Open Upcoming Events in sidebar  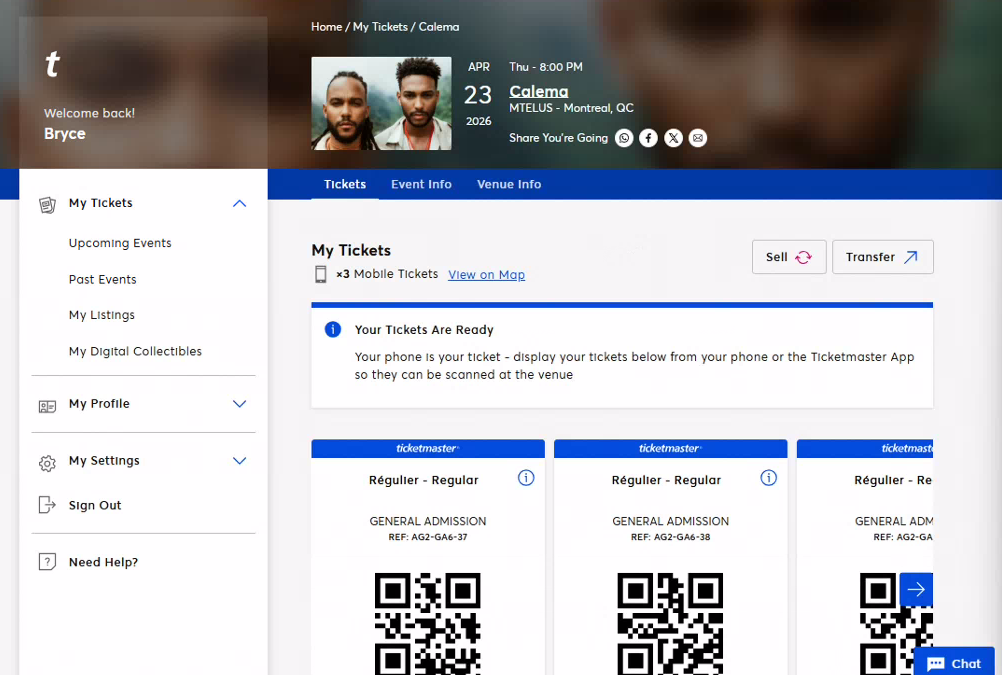pyautogui.click(x=120, y=243)
